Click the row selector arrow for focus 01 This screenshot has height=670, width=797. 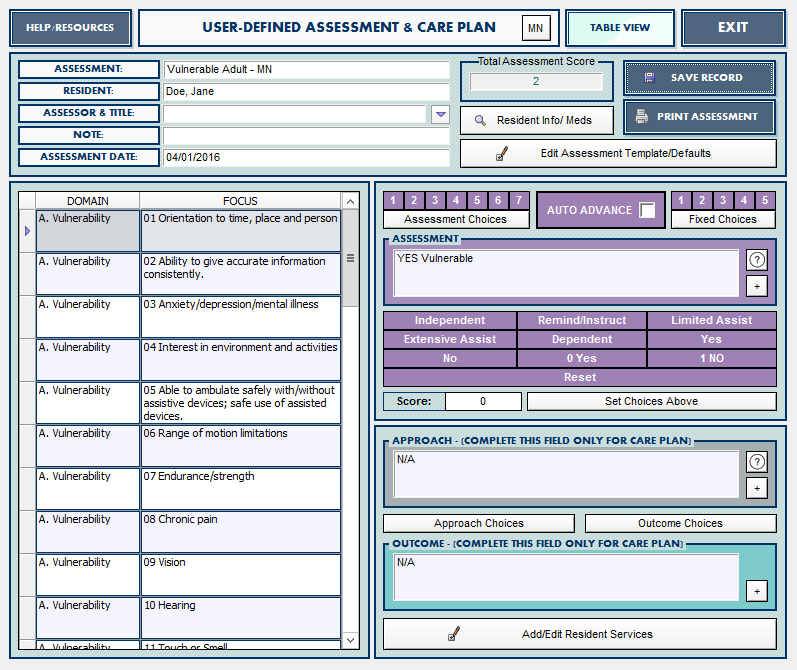pyautogui.click(x=27, y=231)
